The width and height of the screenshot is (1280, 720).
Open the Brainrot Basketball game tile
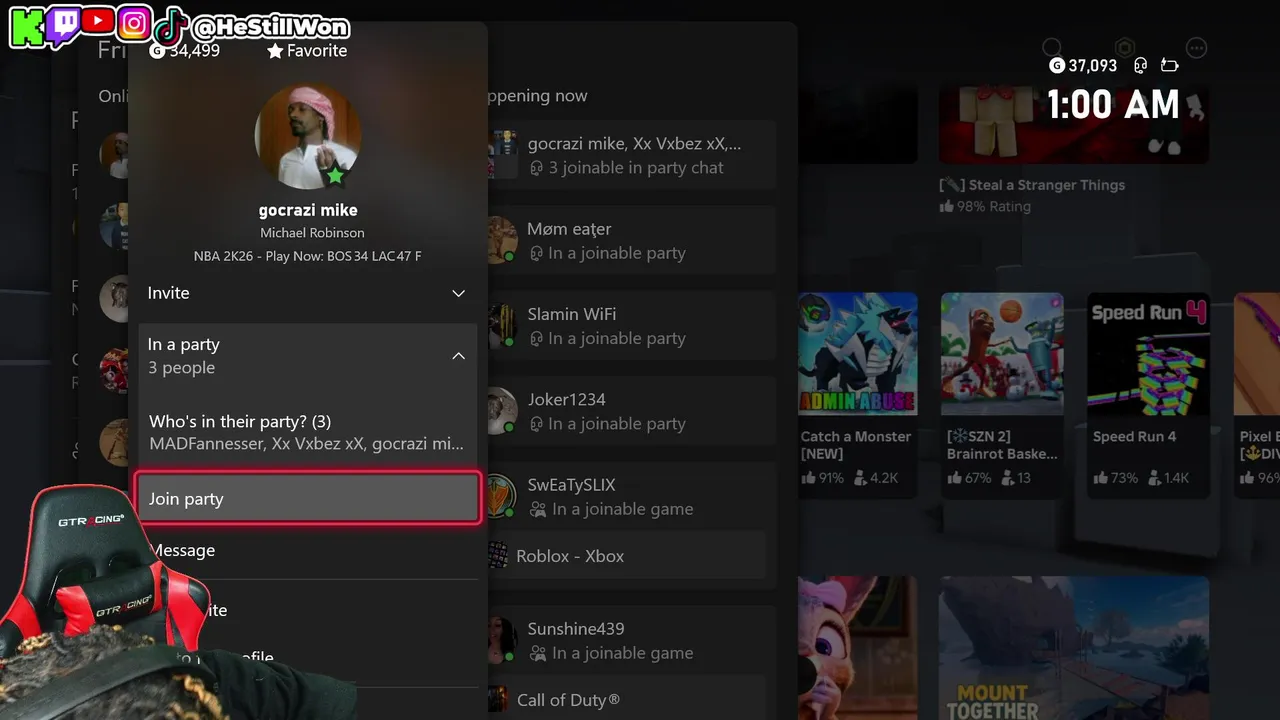1002,396
